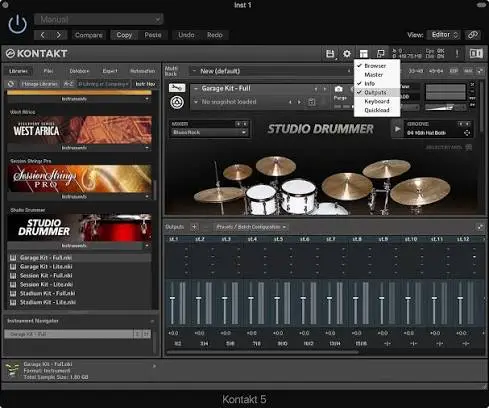The image size is (489, 408).
Task: Toggle Instr Nav button
Action: (145, 84)
